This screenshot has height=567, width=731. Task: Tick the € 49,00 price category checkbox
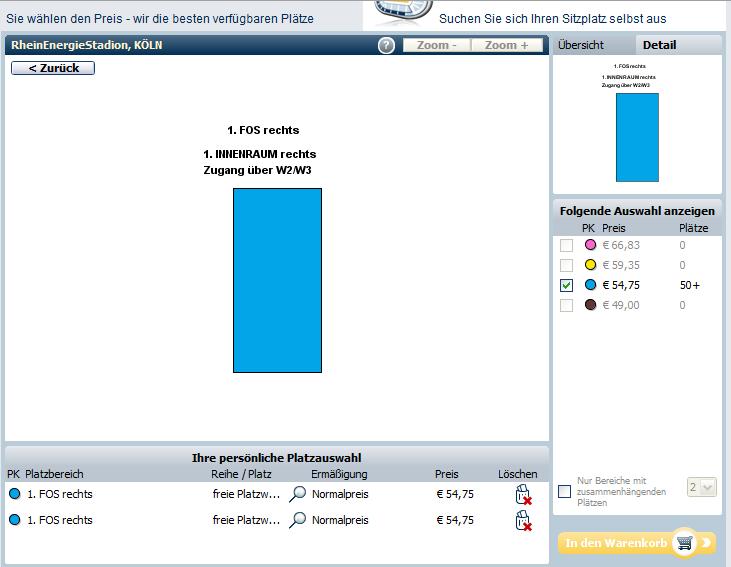coord(567,305)
